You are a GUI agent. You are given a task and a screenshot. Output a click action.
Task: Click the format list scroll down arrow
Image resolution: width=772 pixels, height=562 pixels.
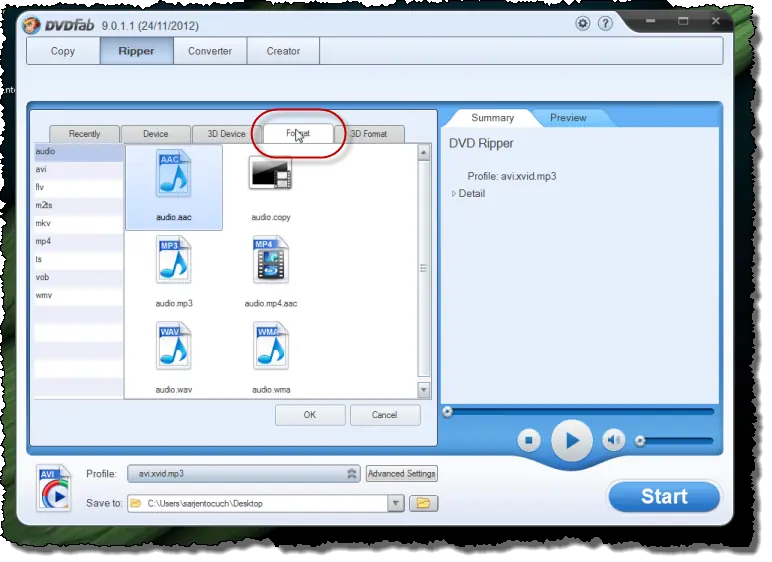pyautogui.click(x=423, y=390)
